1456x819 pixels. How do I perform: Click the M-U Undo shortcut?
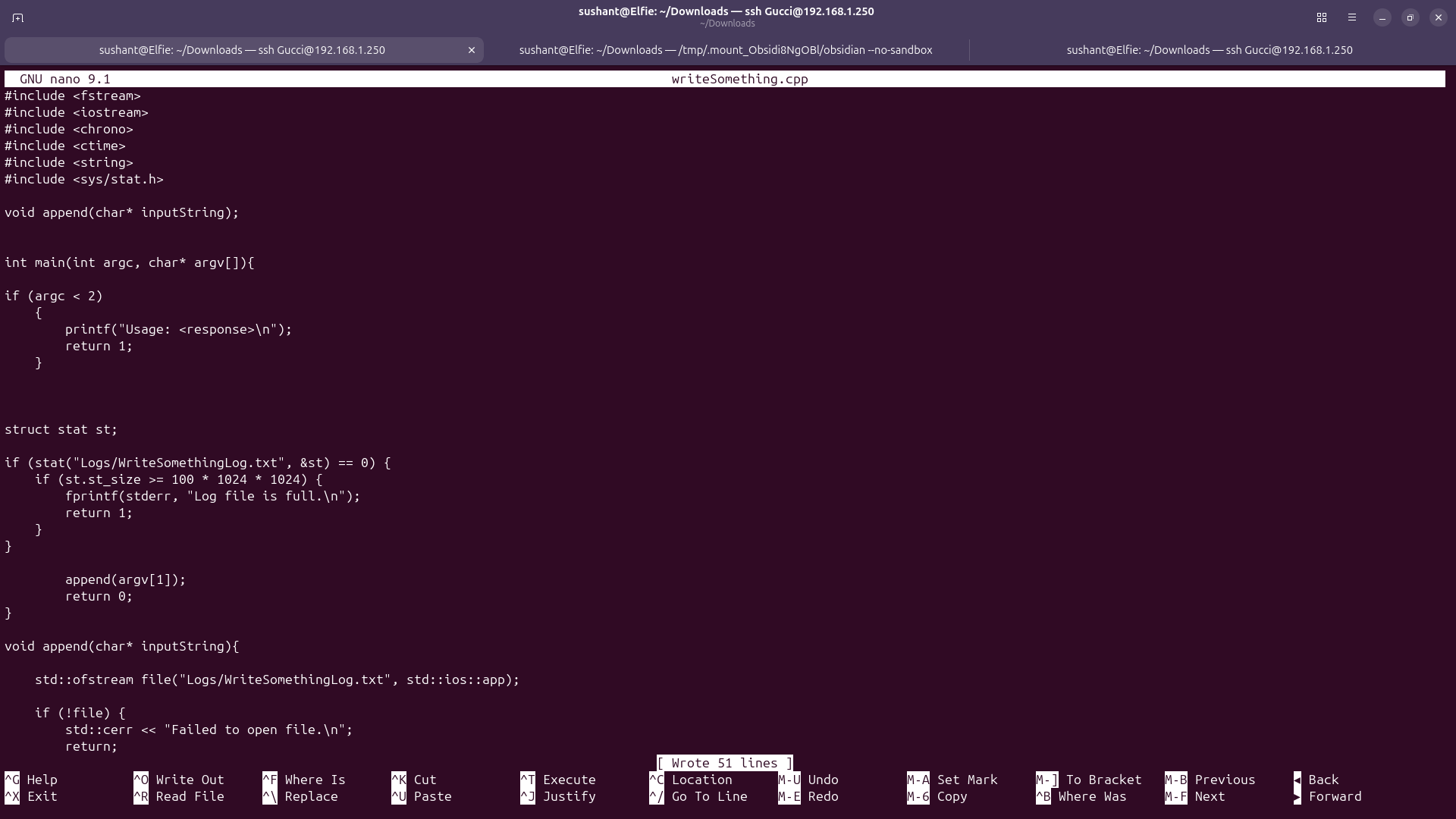(808, 780)
